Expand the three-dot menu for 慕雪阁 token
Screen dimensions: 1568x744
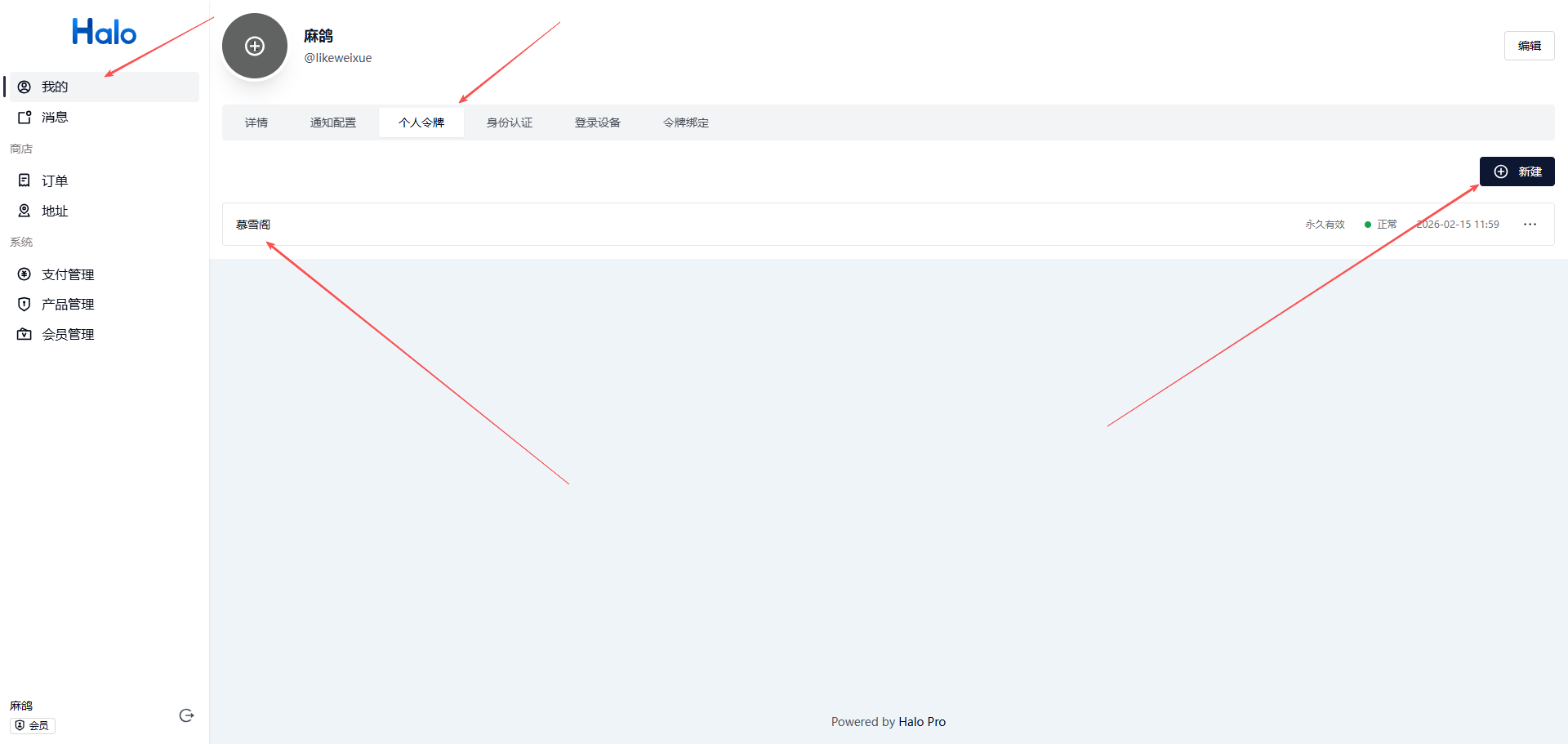coord(1530,225)
